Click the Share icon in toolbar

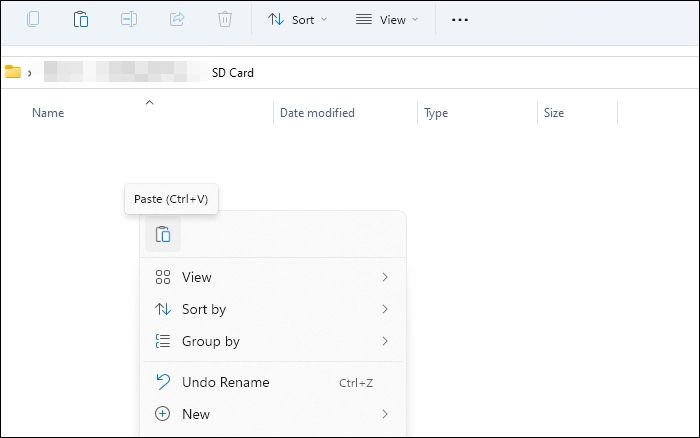(178, 19)
